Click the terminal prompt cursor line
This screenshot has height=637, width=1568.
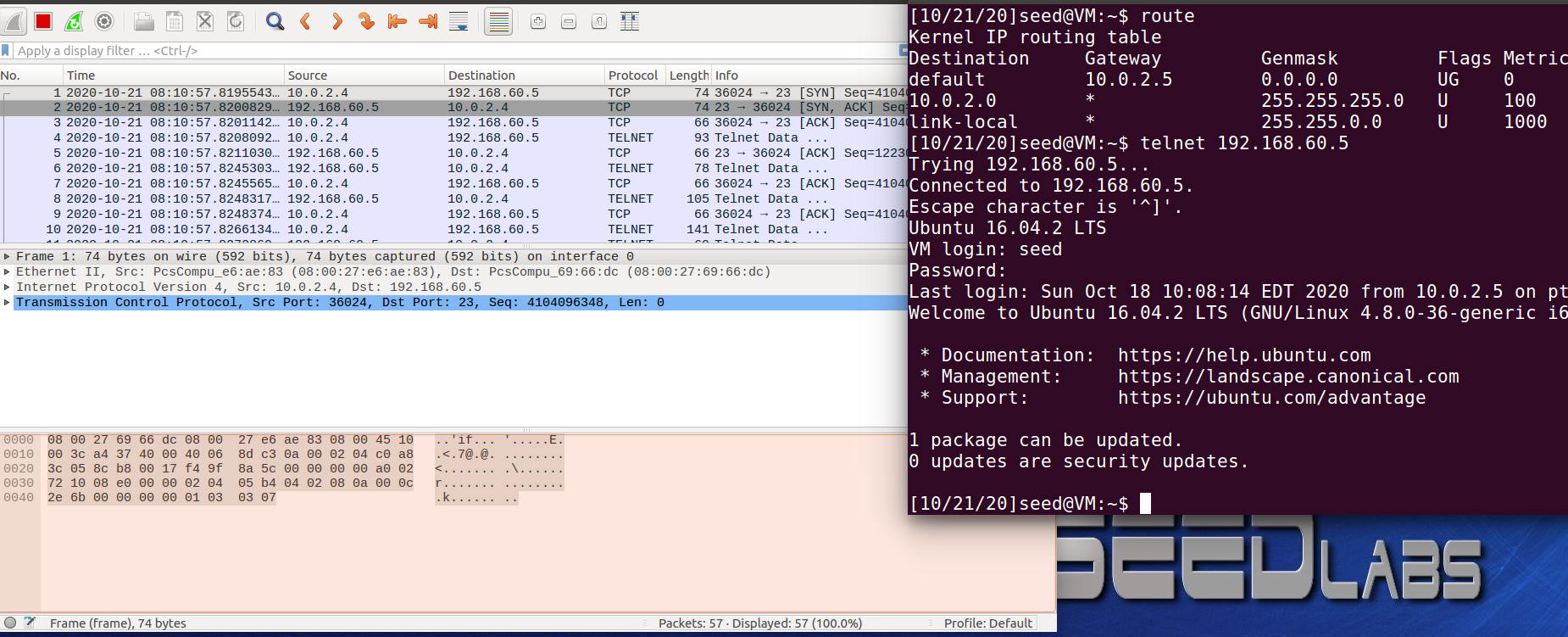pos(1030,504)
